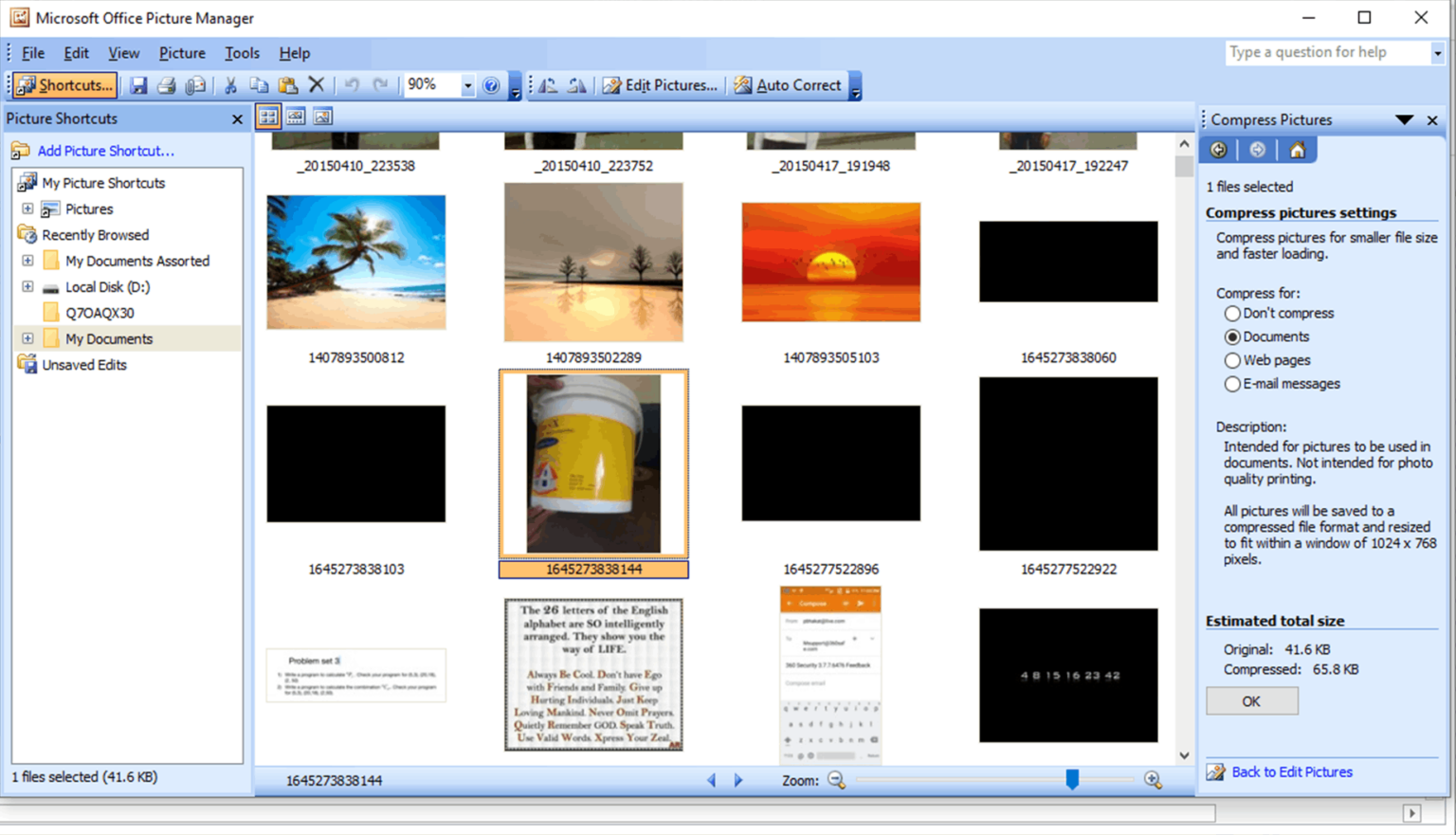Screen dimensions: 1456x835
Task: Open the Help question mark icon
Action: click(491, 85)
